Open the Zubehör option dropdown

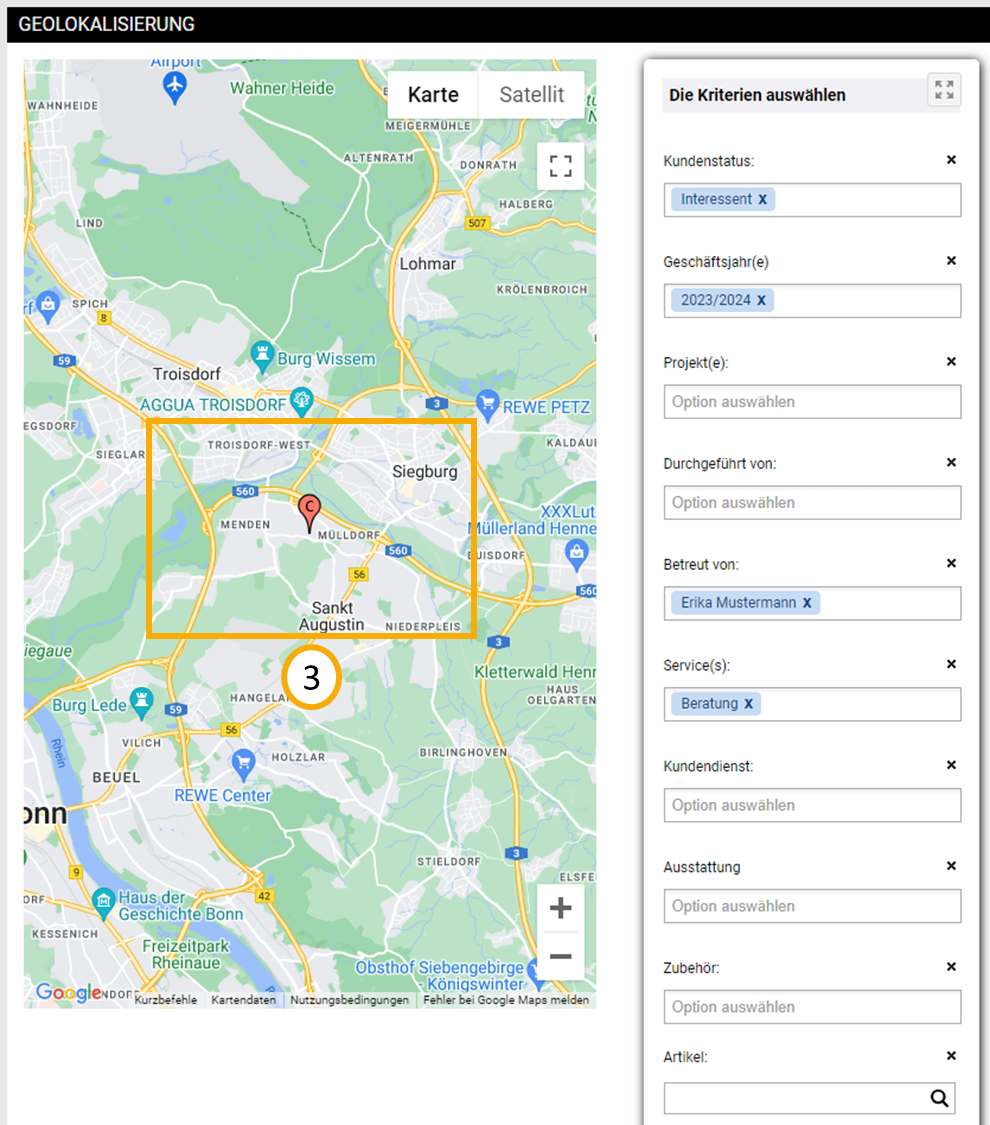coord(811,1007)
